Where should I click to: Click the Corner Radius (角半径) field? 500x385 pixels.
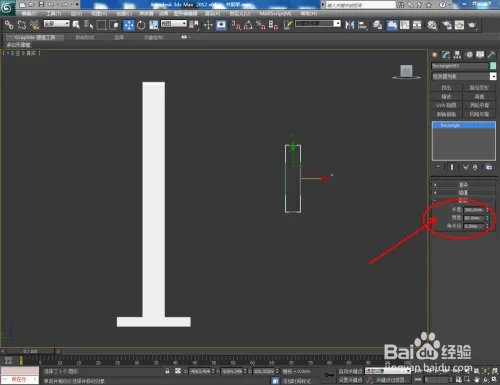(x=474, y=226)
